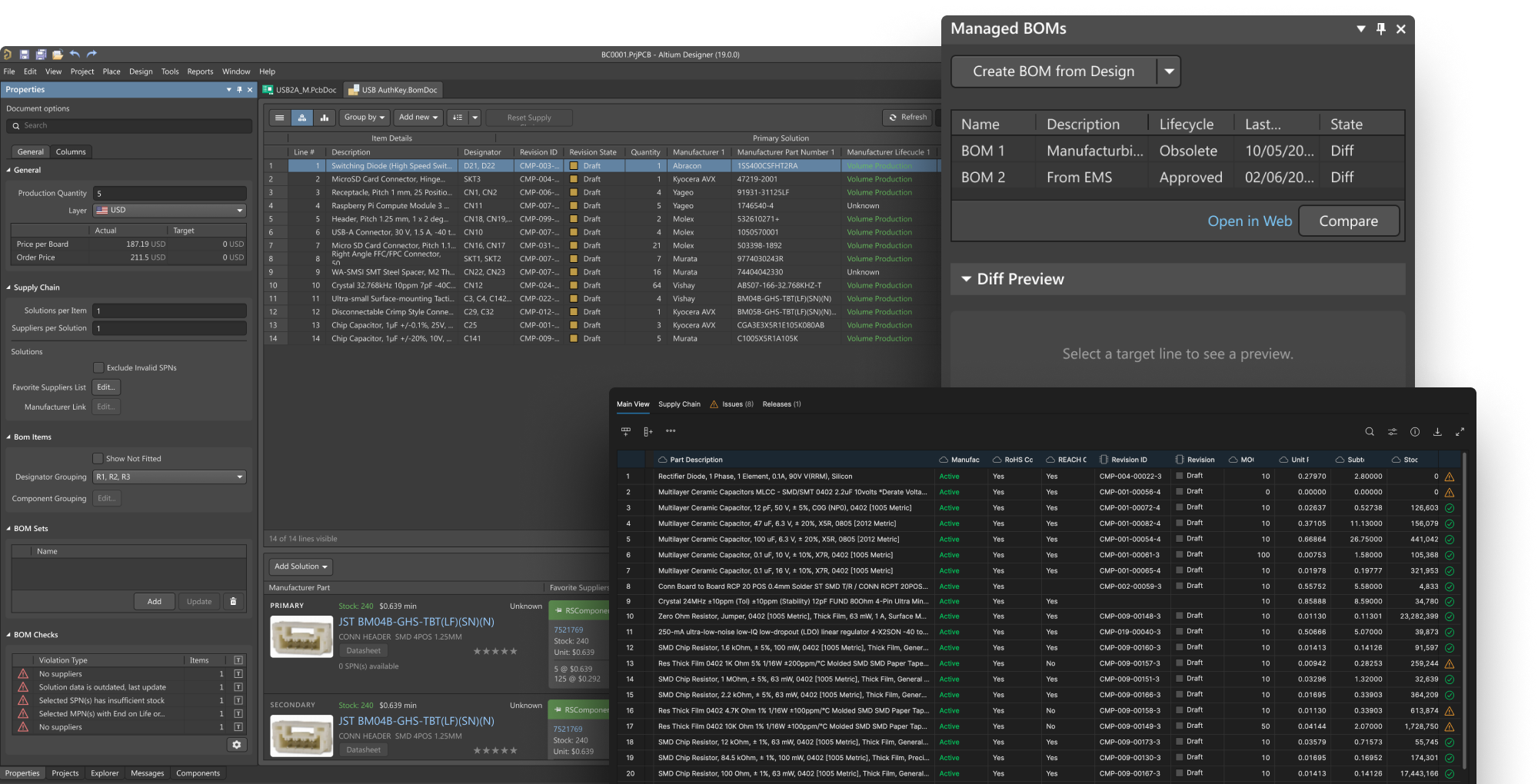This screenshot has width=1538, height=784.
Task: Toggle Exclude Invalid SPNs checkbox
Action: coord(98,367)
